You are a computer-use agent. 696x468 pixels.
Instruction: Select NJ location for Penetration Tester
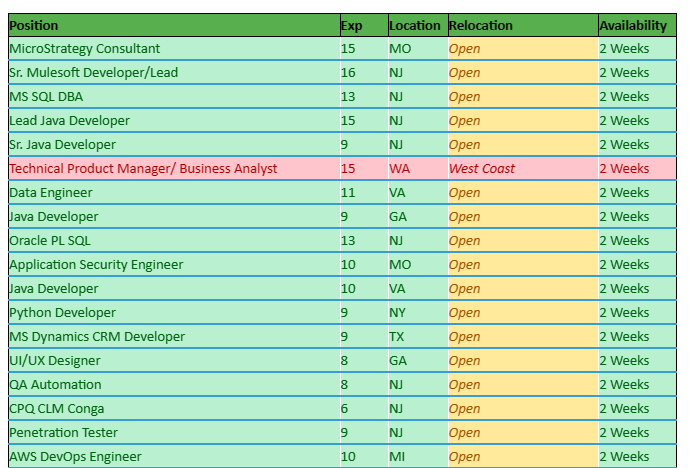click(418, 432)
